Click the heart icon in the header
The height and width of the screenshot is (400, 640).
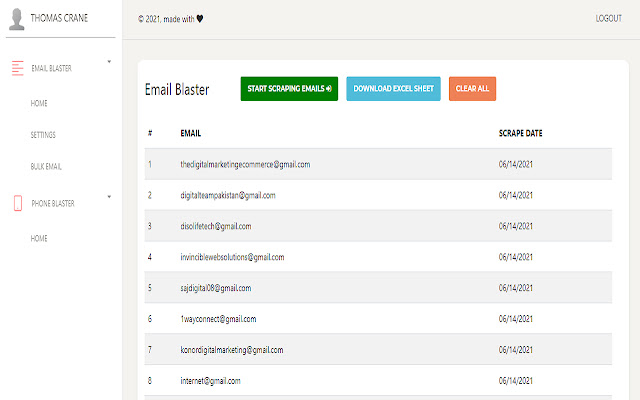tap(200, 19)
